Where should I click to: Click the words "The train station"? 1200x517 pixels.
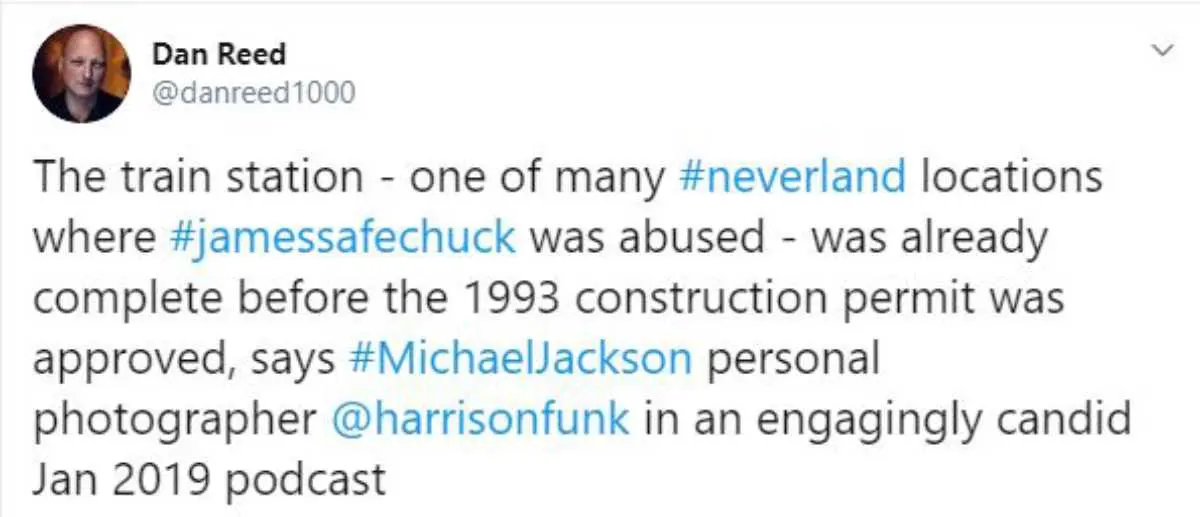tap(197, 179)
